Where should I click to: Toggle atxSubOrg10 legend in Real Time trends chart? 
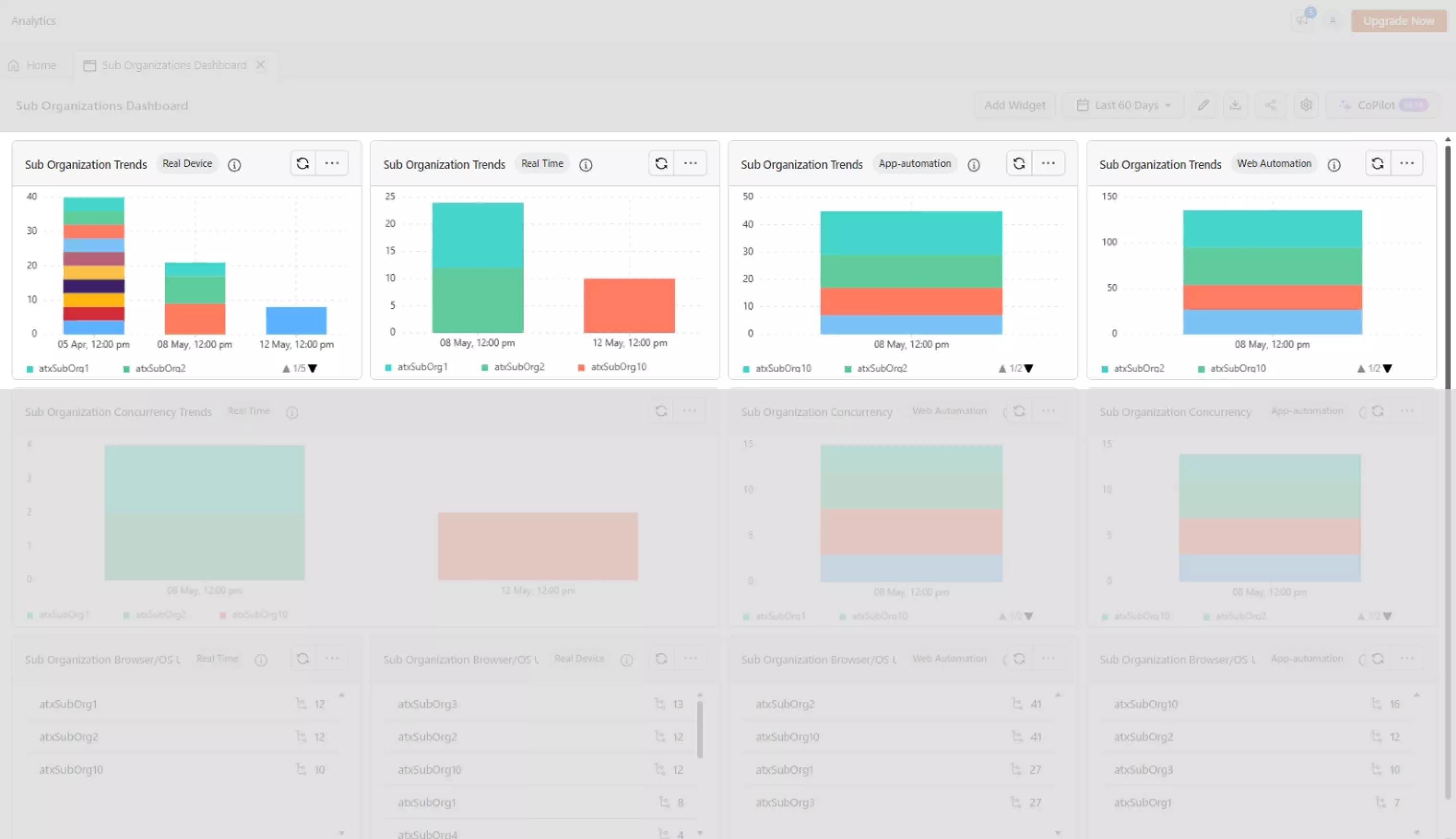click(x=617, y=367)
